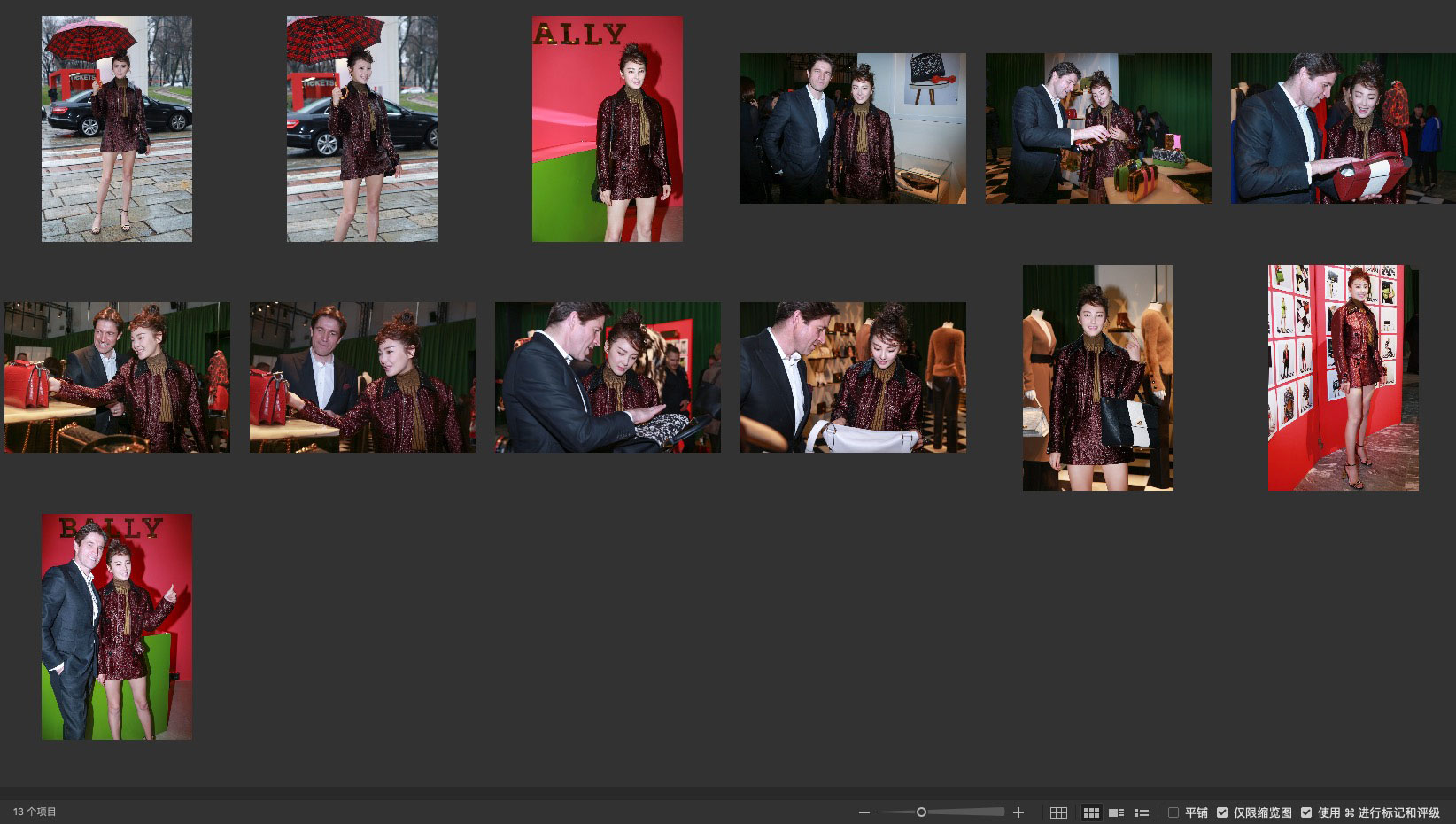This screenshot has height=824, width=1456.
Task: Toggle 使用 ⌘ 进行标记和评级 checkbox
Action: 1306,812
